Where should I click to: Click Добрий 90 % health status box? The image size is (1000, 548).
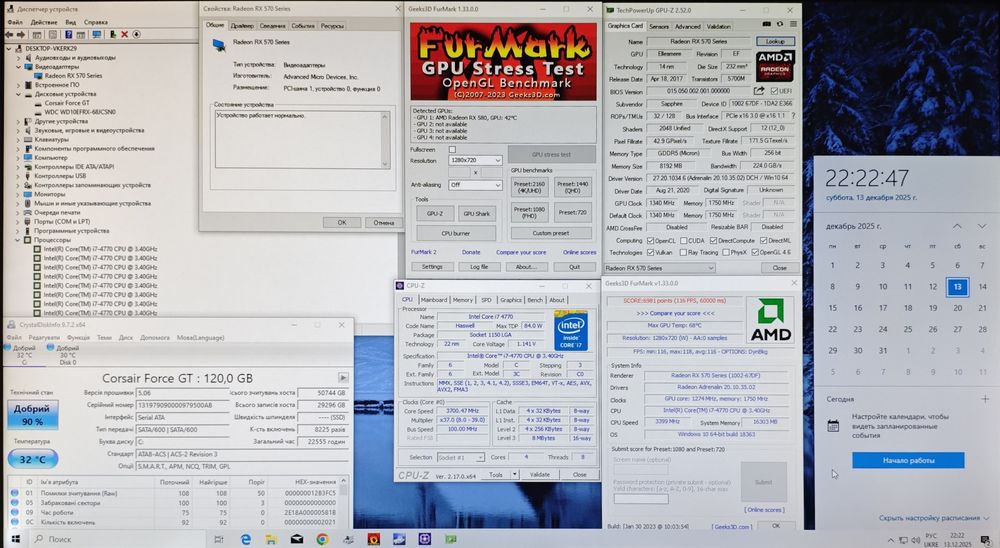pos(33,415)
